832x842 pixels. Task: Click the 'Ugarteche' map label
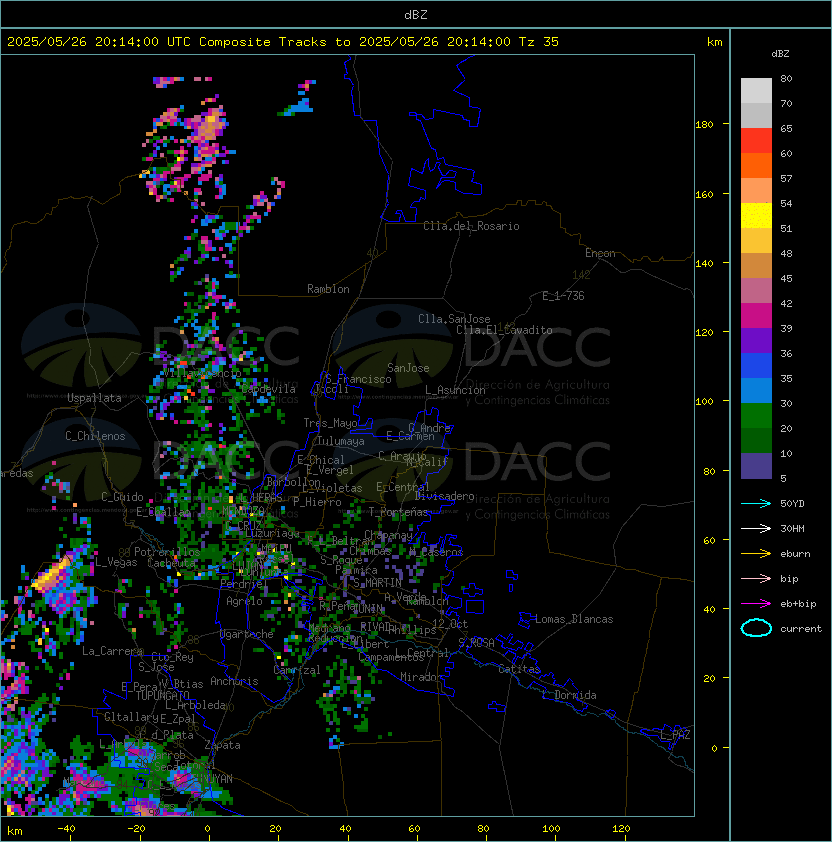click(247, 634)
